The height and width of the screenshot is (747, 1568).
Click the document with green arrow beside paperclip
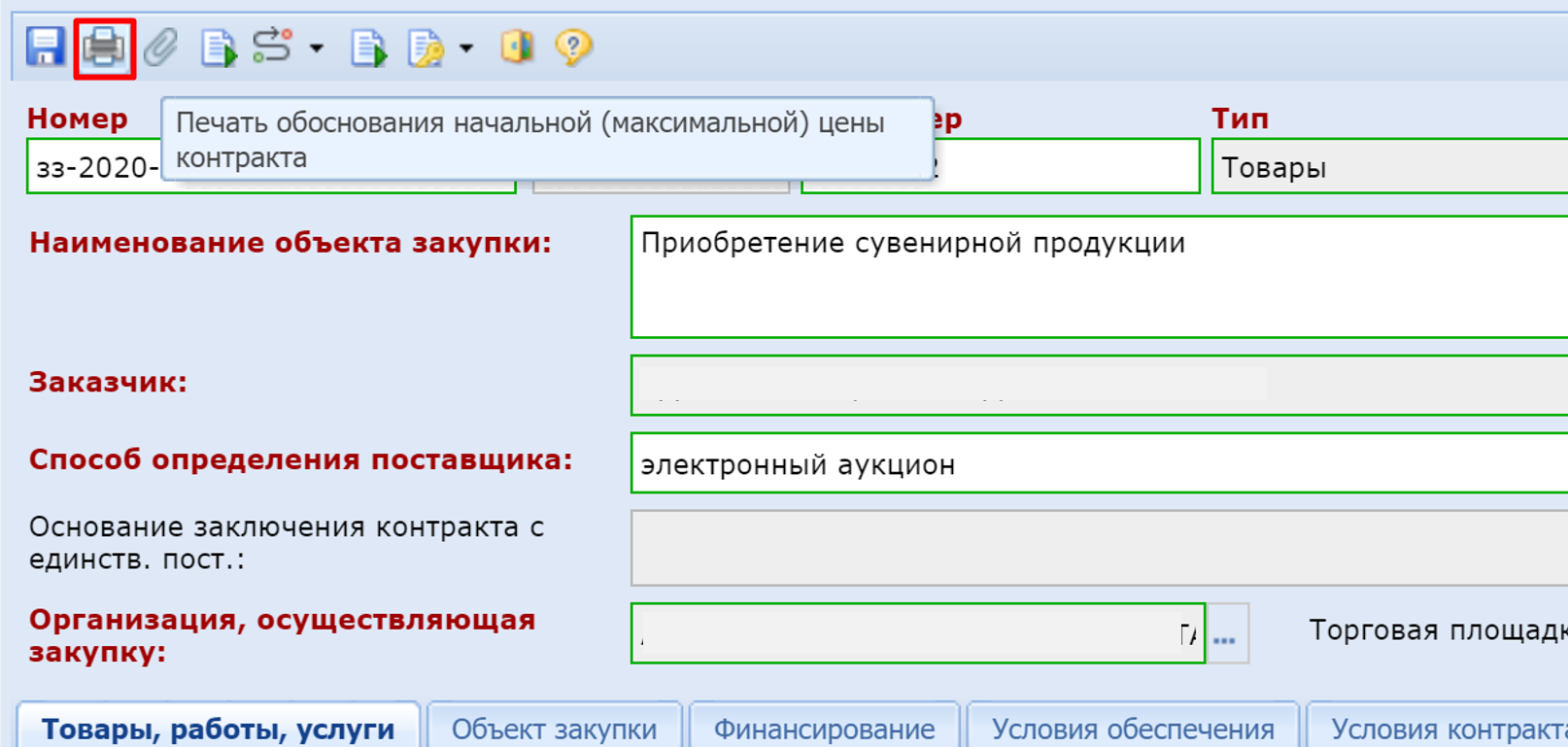(x=218, y=48)
